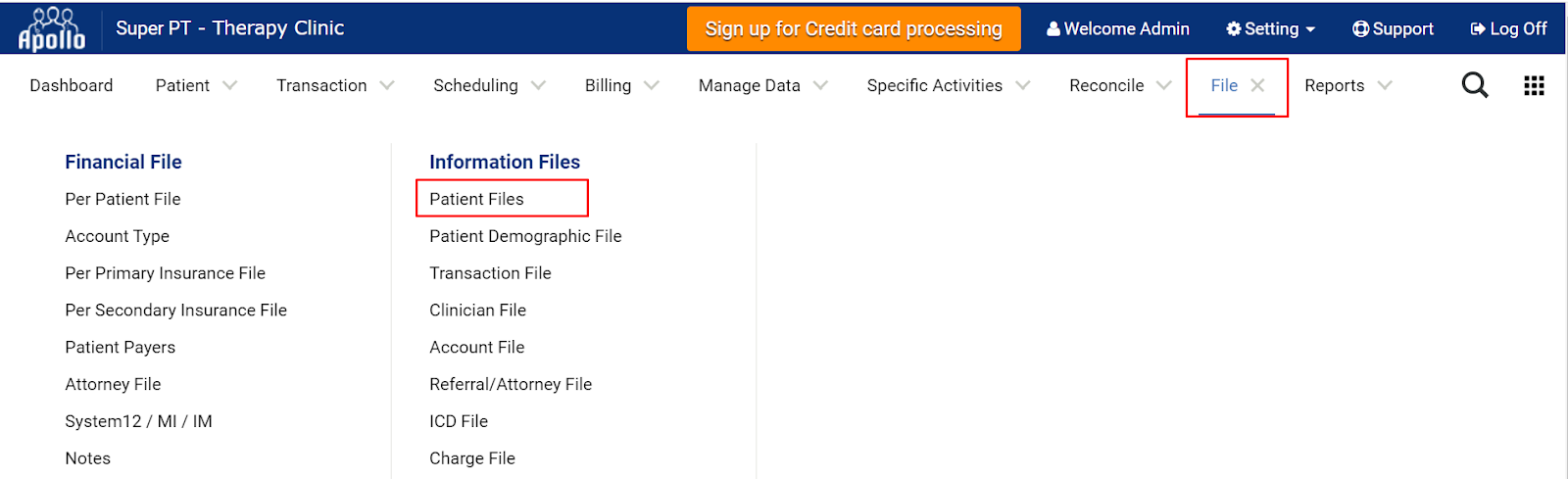Screen dimensions: 1568x479
Task: Click the Apollo logo
Action: pos(52,28)
